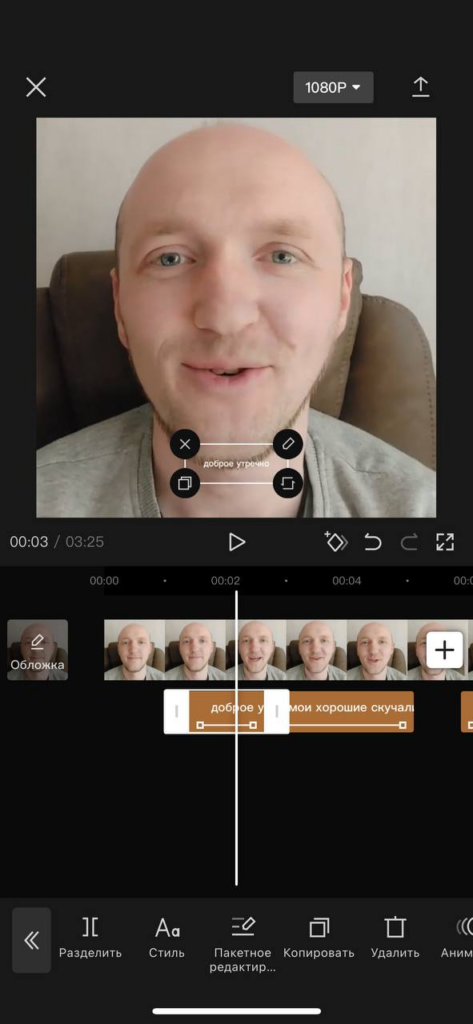473x1024 pixels.
Task: Tap the rotate-scale handle on text box
Action: (287, 483)
